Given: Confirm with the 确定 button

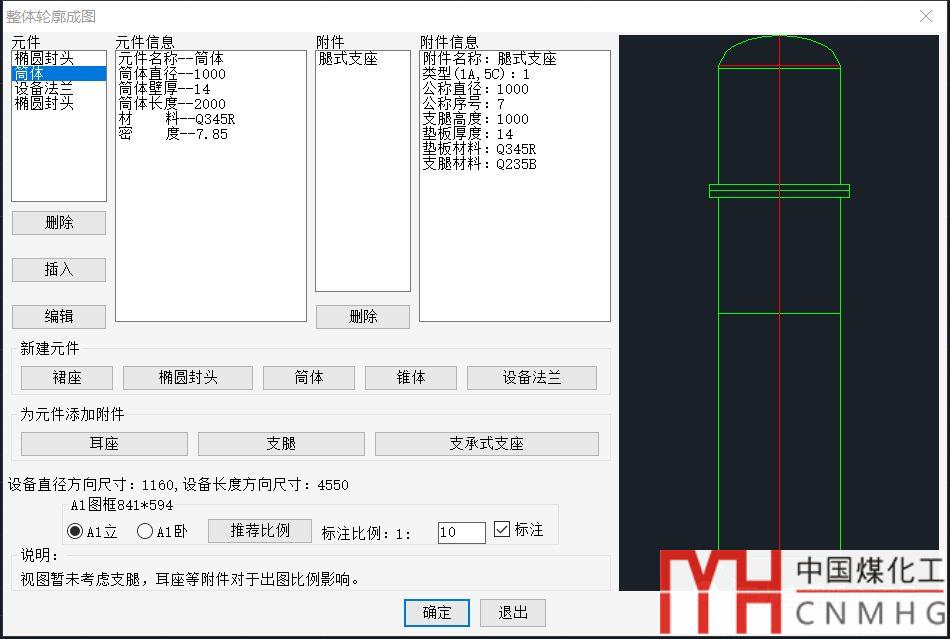Looking at the screenshot, I should point(437,613).
